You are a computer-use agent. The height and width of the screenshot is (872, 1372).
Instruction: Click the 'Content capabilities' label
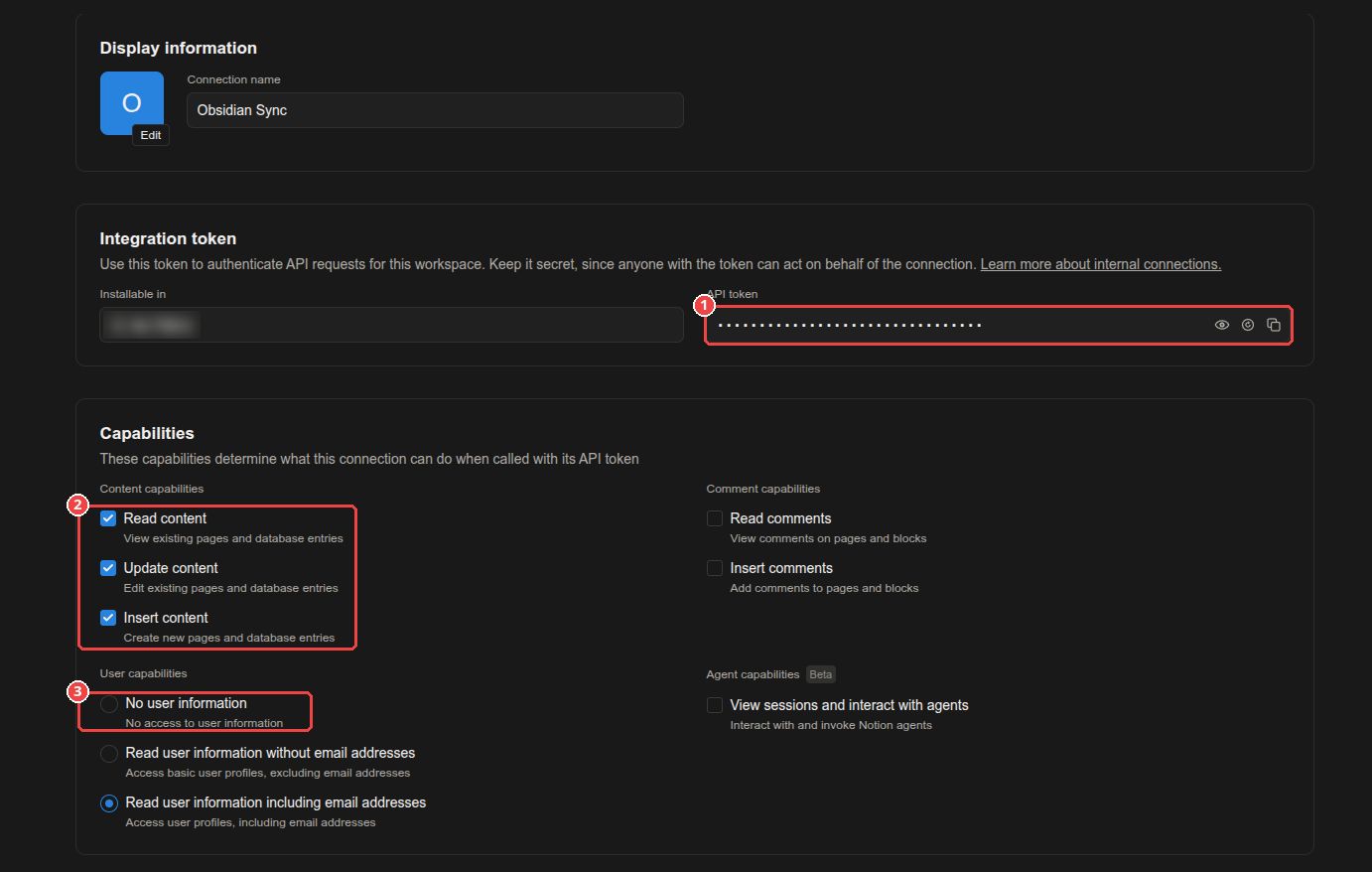(x=152, y=489)
